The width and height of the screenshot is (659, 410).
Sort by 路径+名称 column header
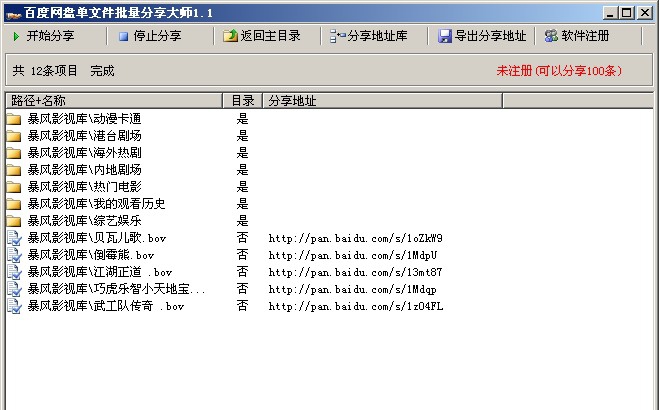pos(114,101)
